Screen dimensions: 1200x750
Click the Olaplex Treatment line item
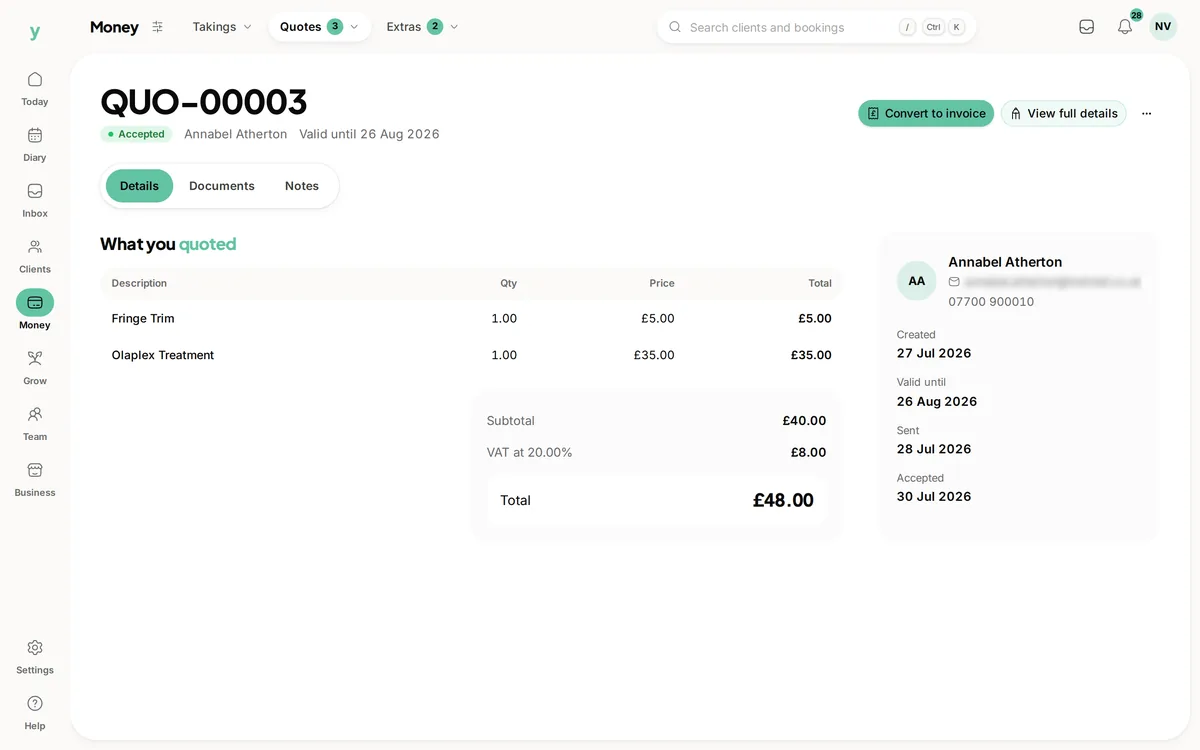pos(163,355)
